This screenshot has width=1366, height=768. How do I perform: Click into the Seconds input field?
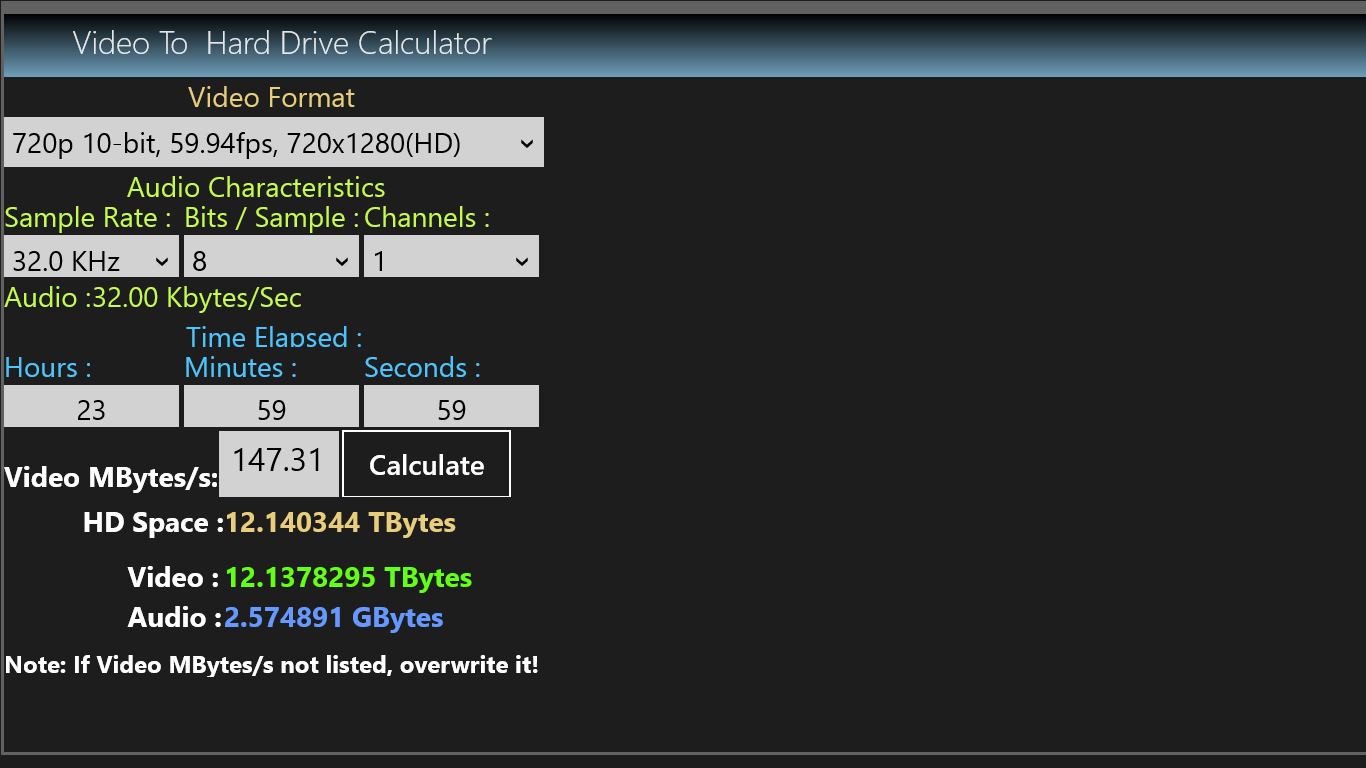tap(451, 408)
